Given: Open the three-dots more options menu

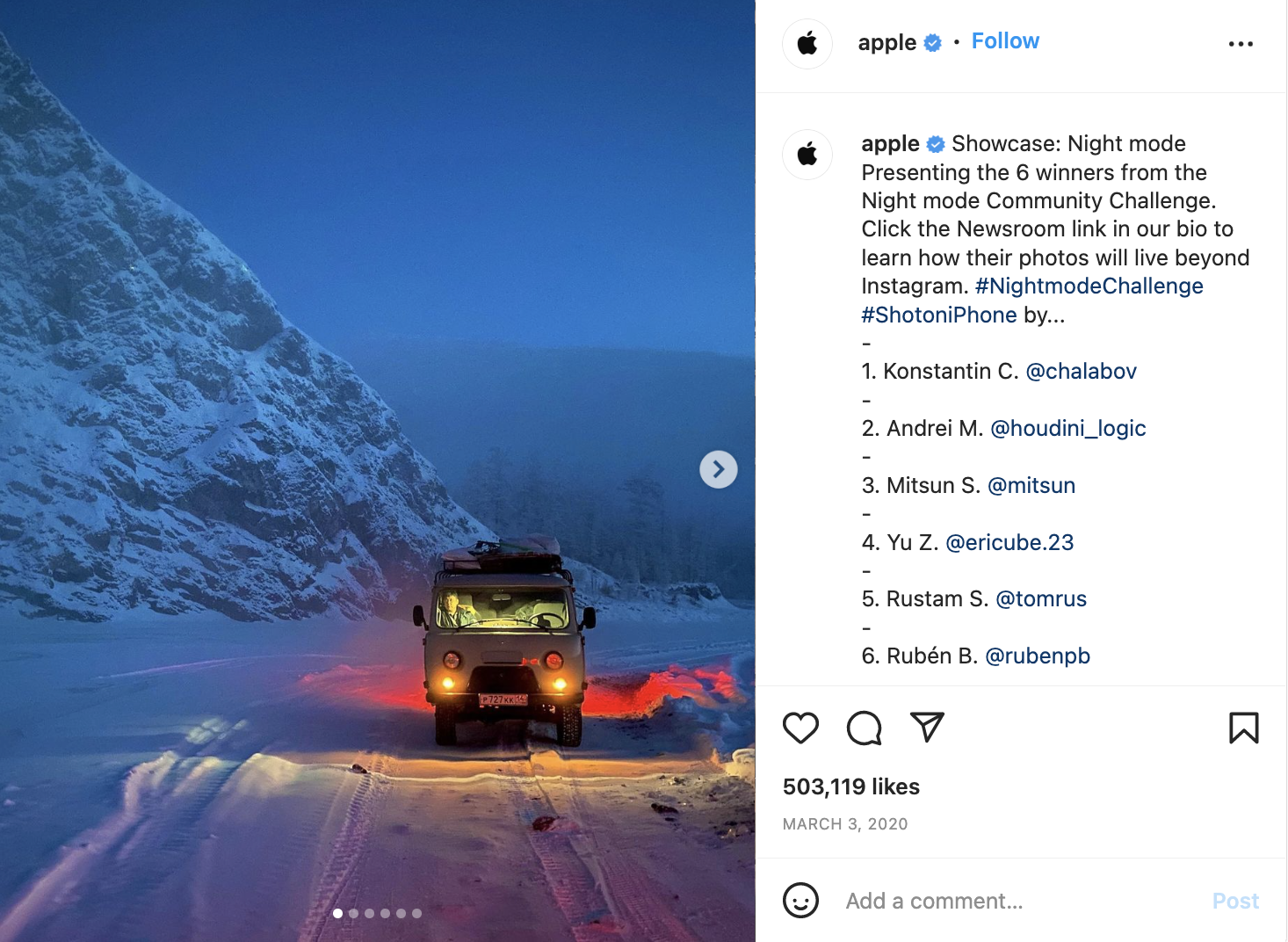Looking at the screenshot, I should point(1241,43).
